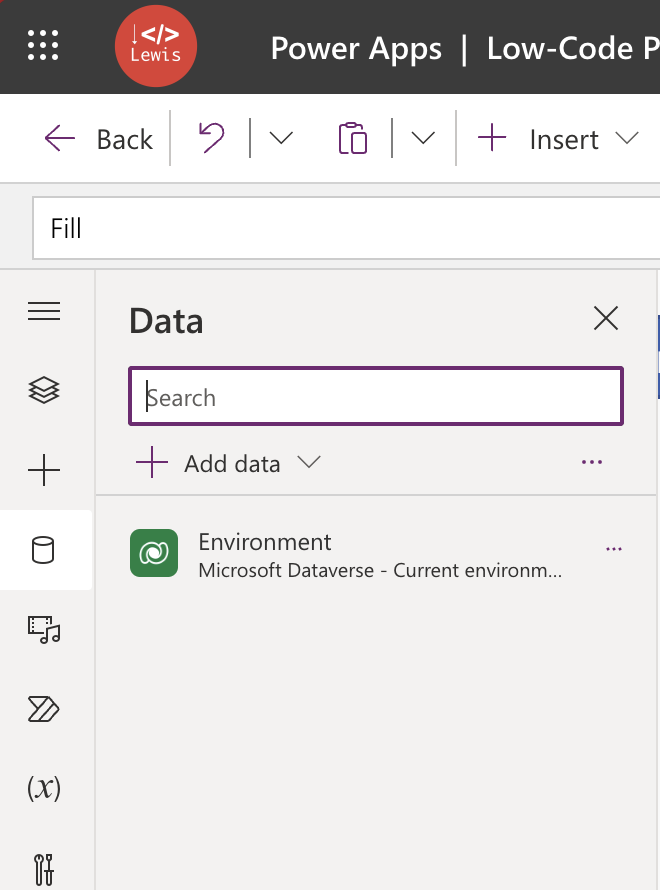Screen dimensions: 660x890
Task: Click the Search data field
Action: [375, 396]
